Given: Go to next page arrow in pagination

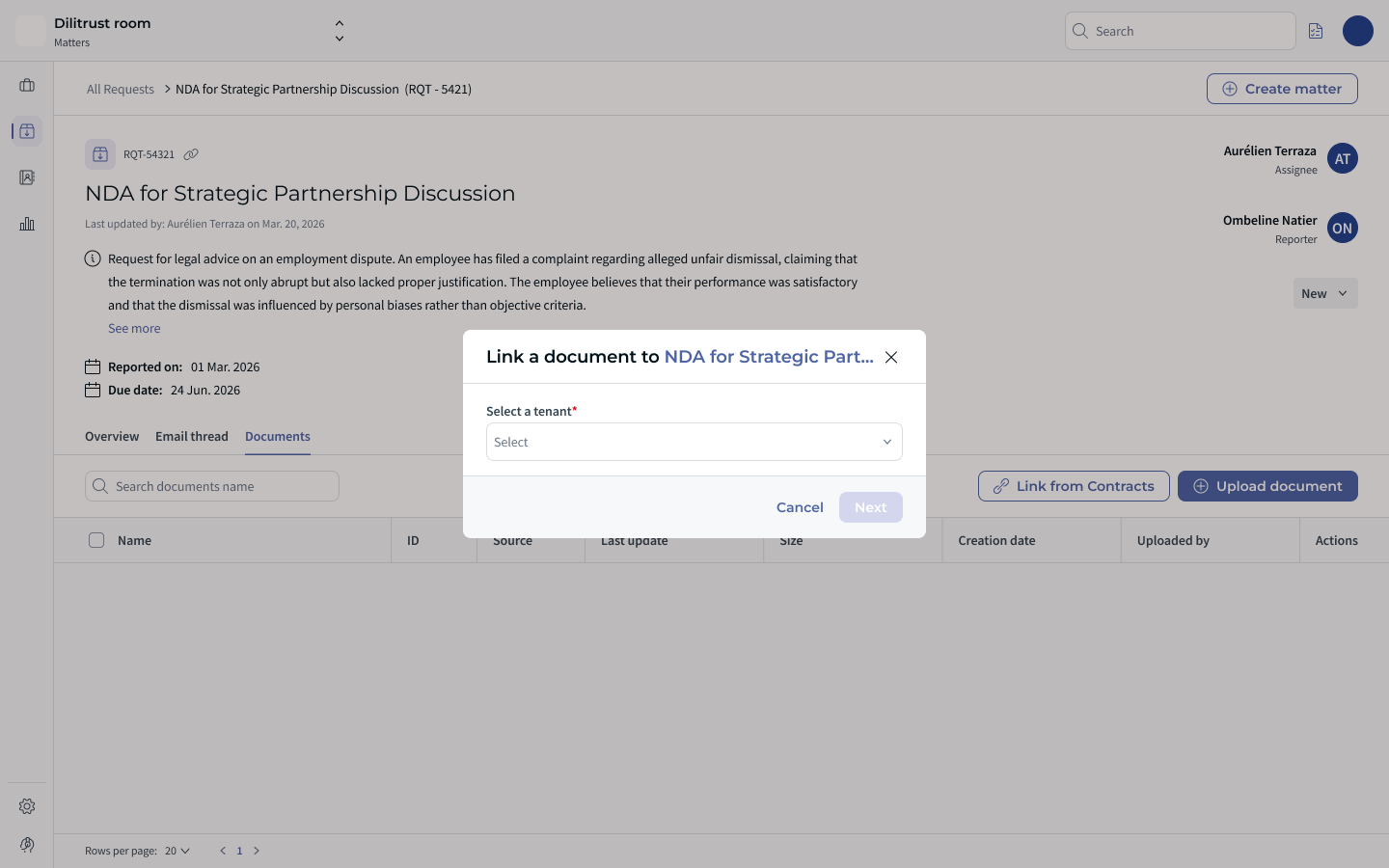Looking at the screenshot, I should click(257, 851).
